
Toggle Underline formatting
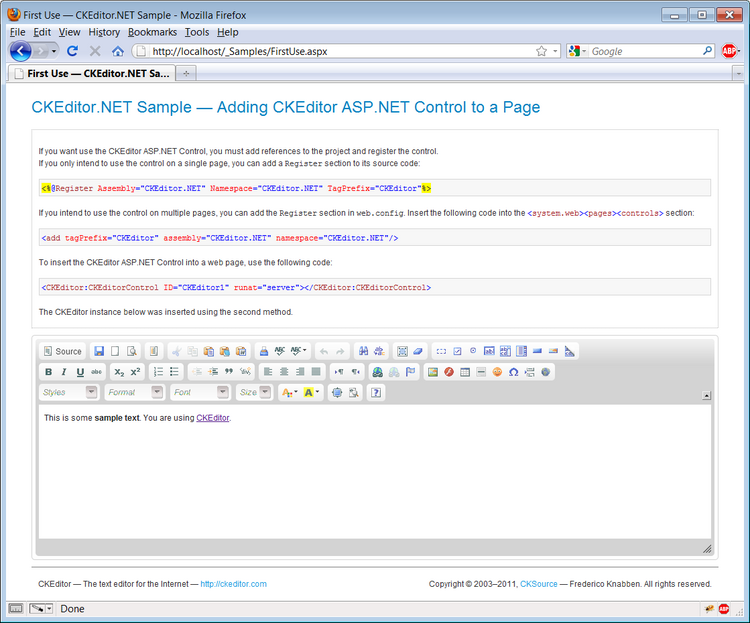[80, 372]
